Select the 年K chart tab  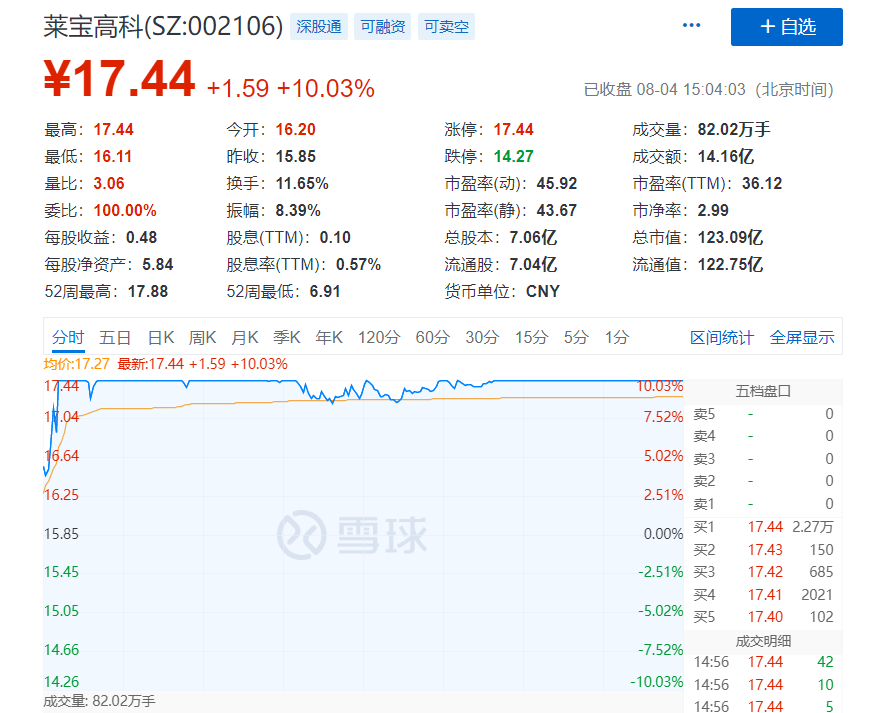(329, 338)
